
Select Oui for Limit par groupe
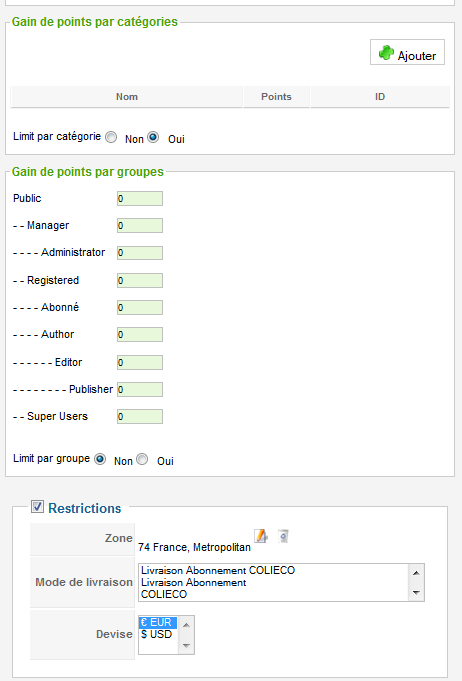coord(142,459)
